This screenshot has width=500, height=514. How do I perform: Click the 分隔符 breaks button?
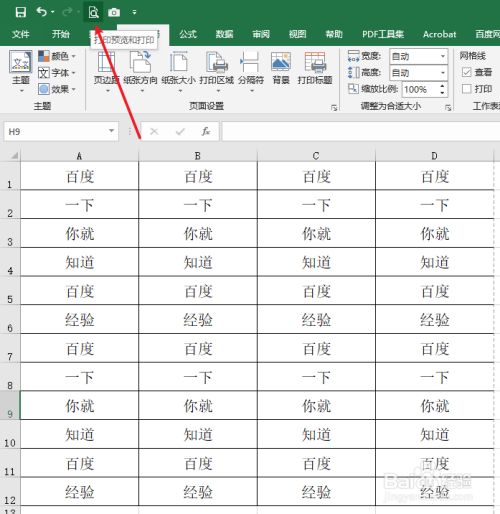251,71
